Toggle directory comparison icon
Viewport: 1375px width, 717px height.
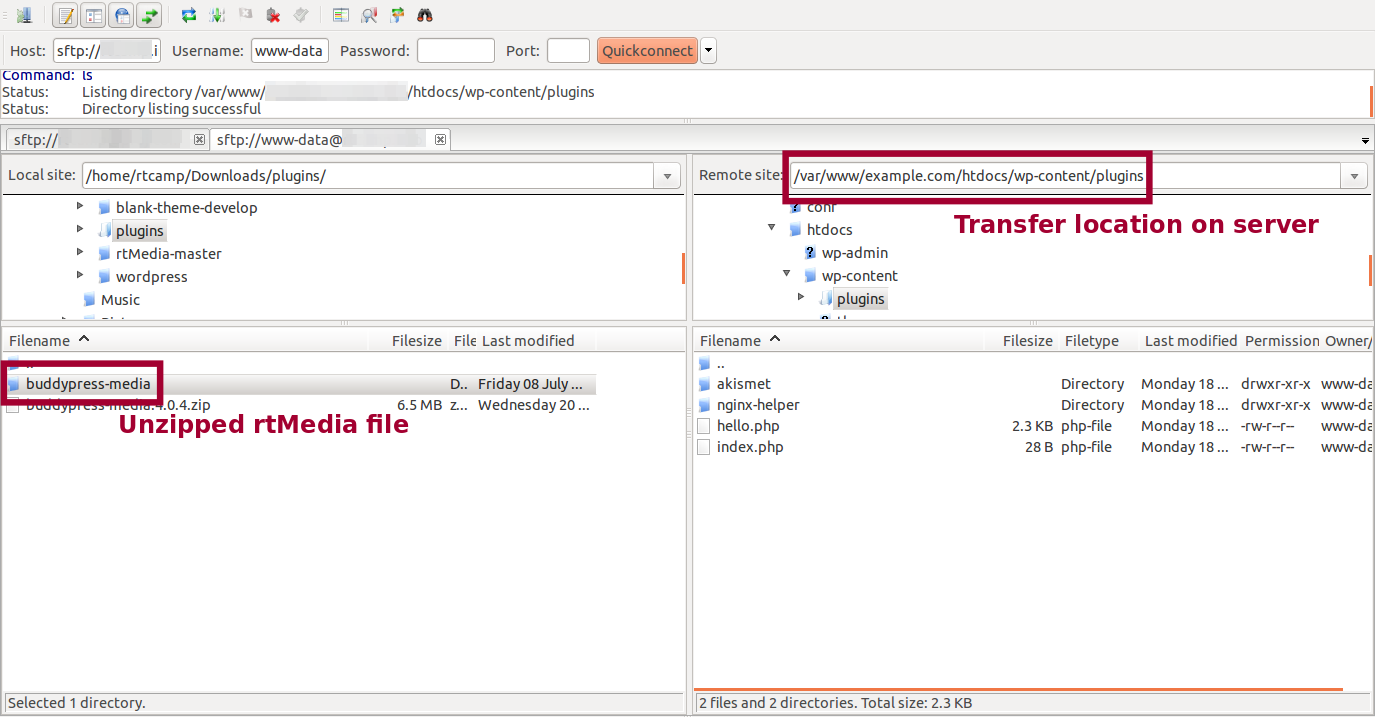[369, 15]
